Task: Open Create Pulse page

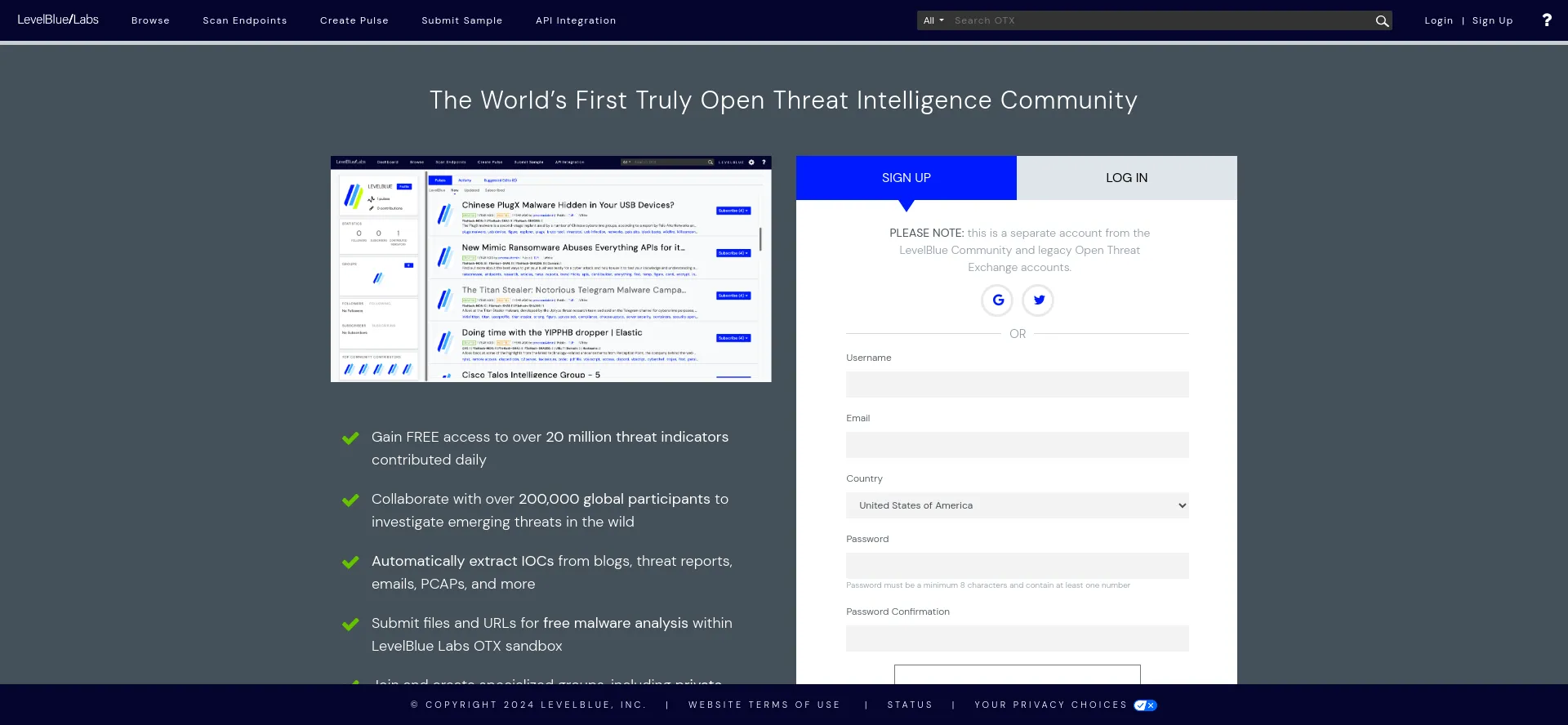Action: pyautogui.click(x=354, y=20)
